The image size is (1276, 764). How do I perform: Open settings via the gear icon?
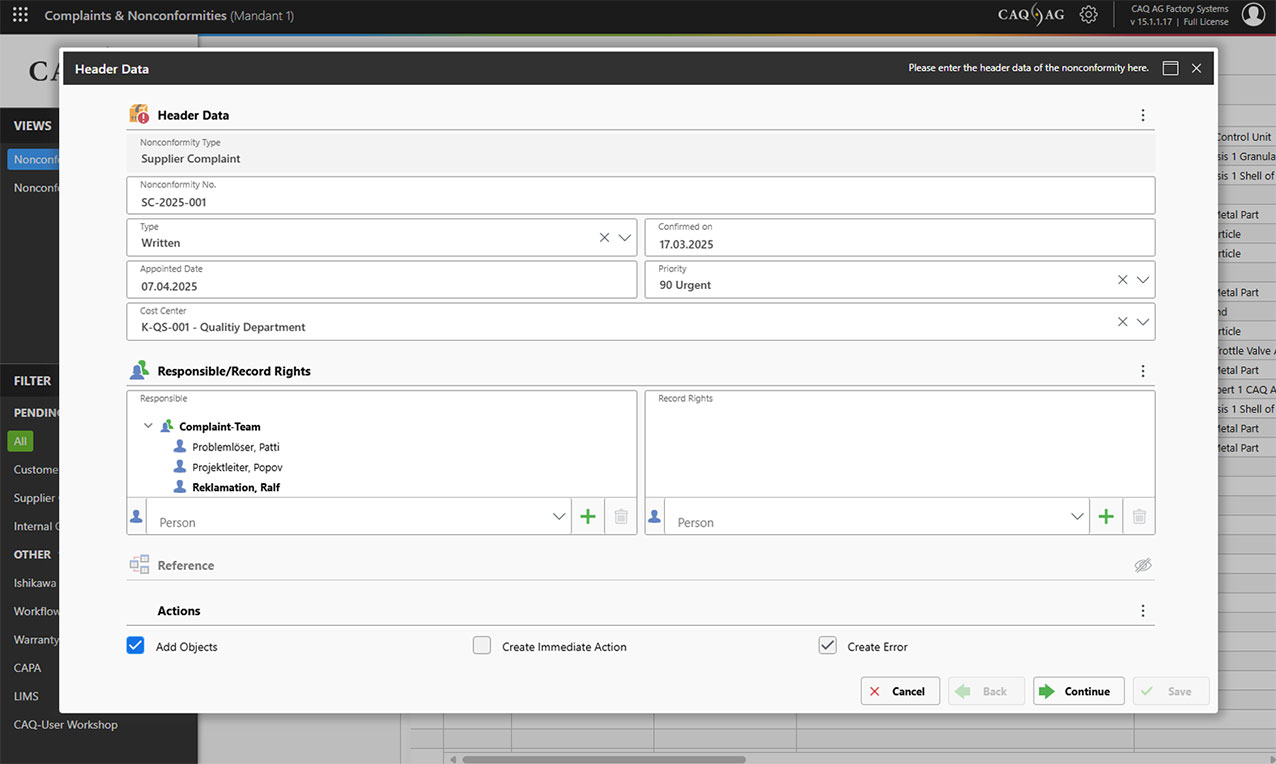click(1088, 15)
